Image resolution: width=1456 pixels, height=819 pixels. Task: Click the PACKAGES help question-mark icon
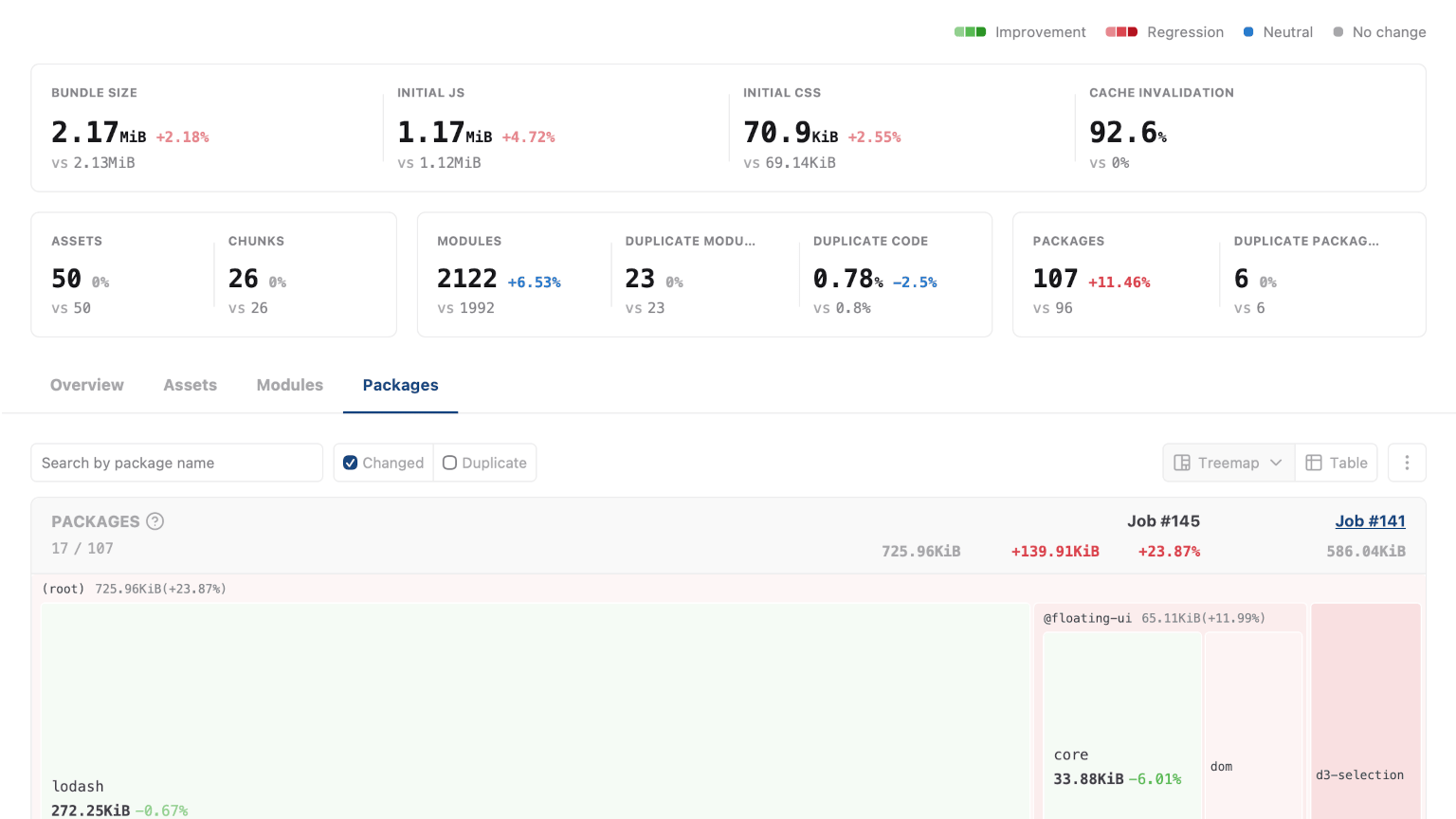(x=155, y=521)
